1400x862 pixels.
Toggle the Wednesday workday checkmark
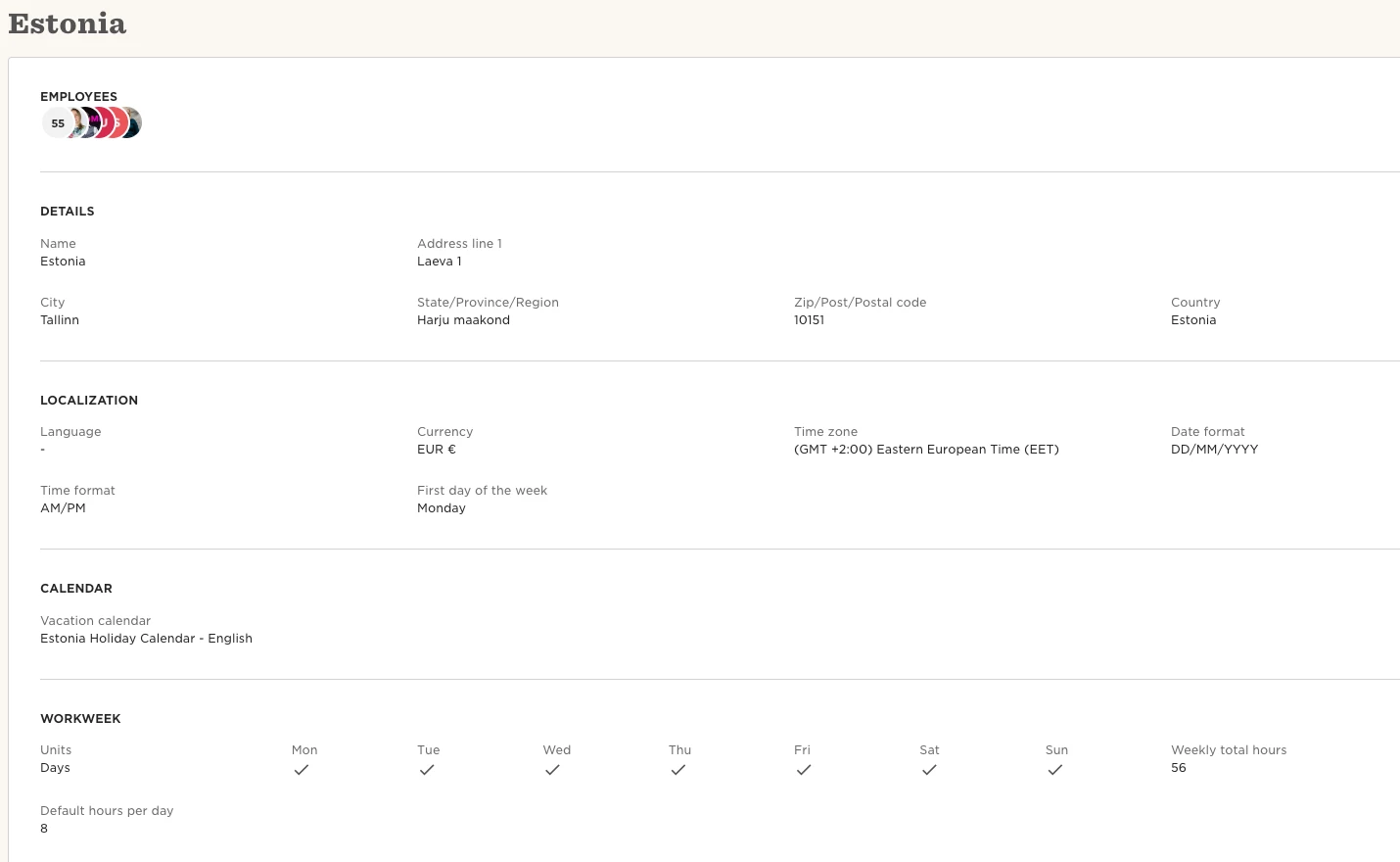552,770
